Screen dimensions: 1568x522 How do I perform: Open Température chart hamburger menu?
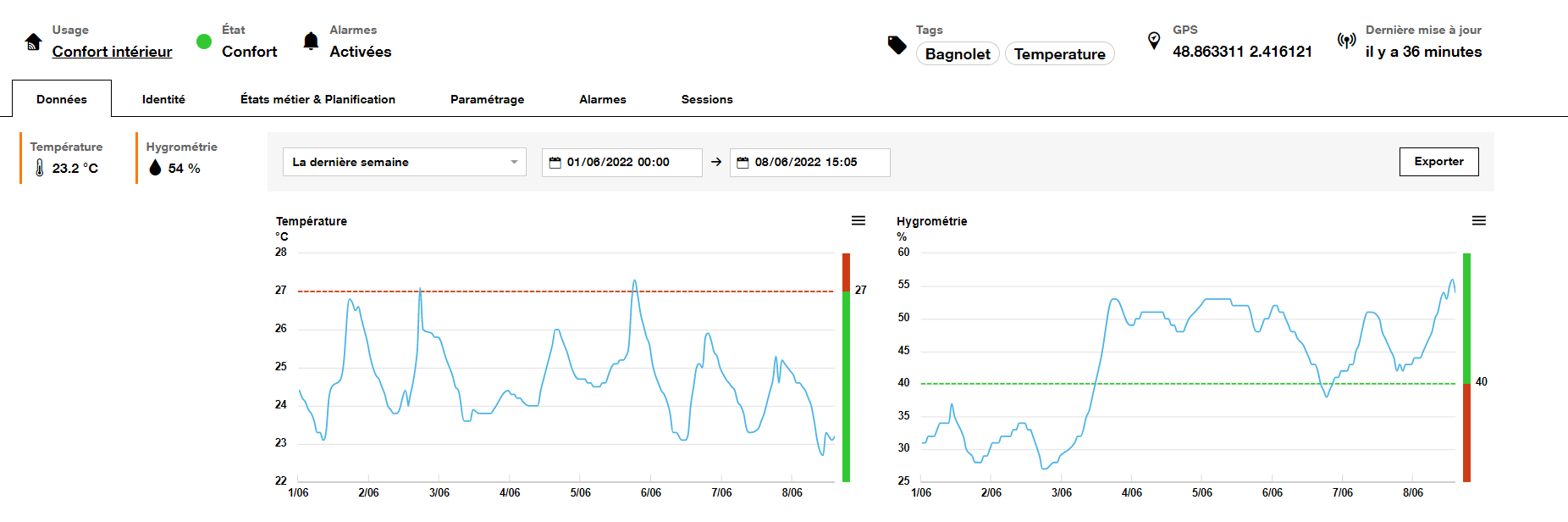pos(858,221)
